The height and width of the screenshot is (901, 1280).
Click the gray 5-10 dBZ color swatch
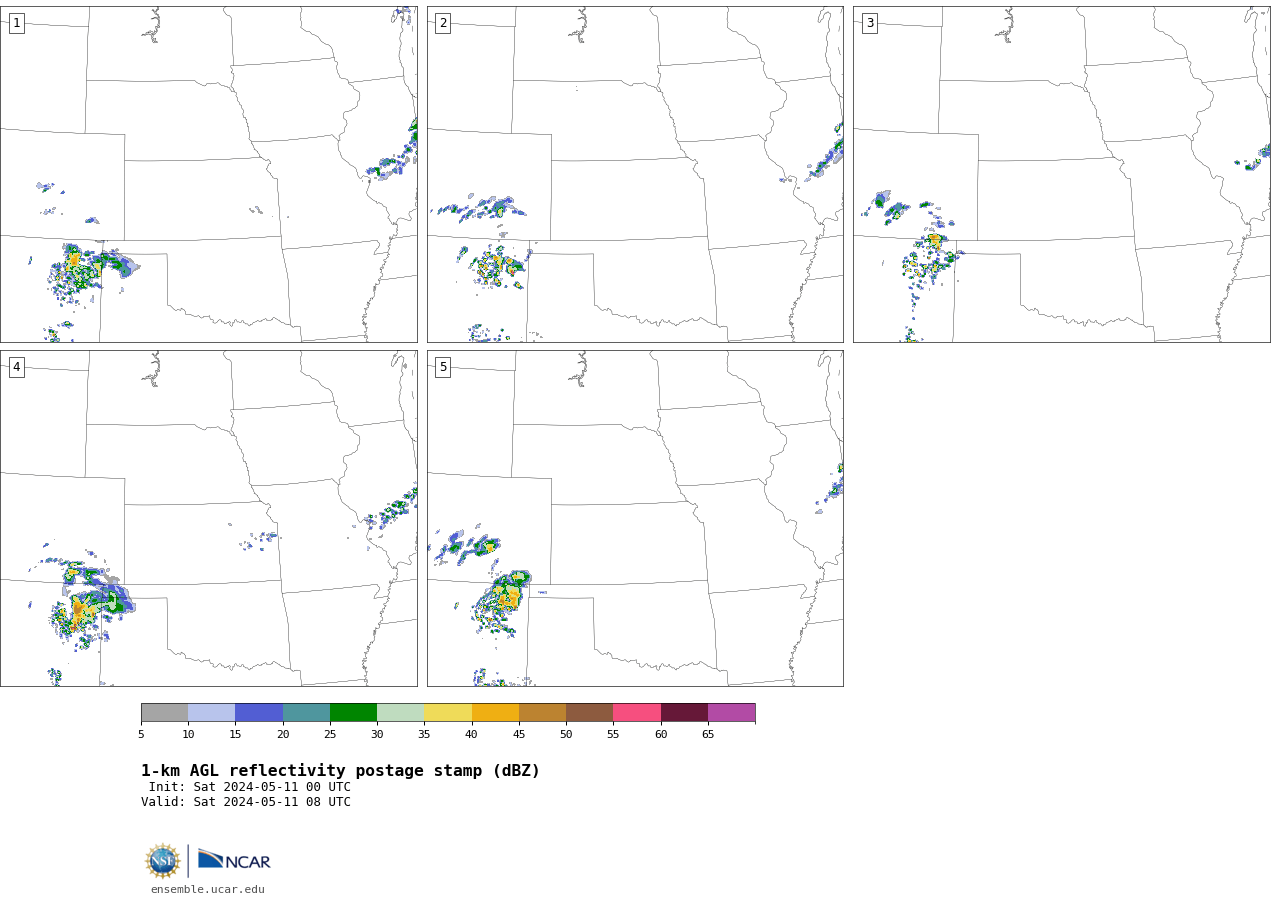tap(165, 712)
